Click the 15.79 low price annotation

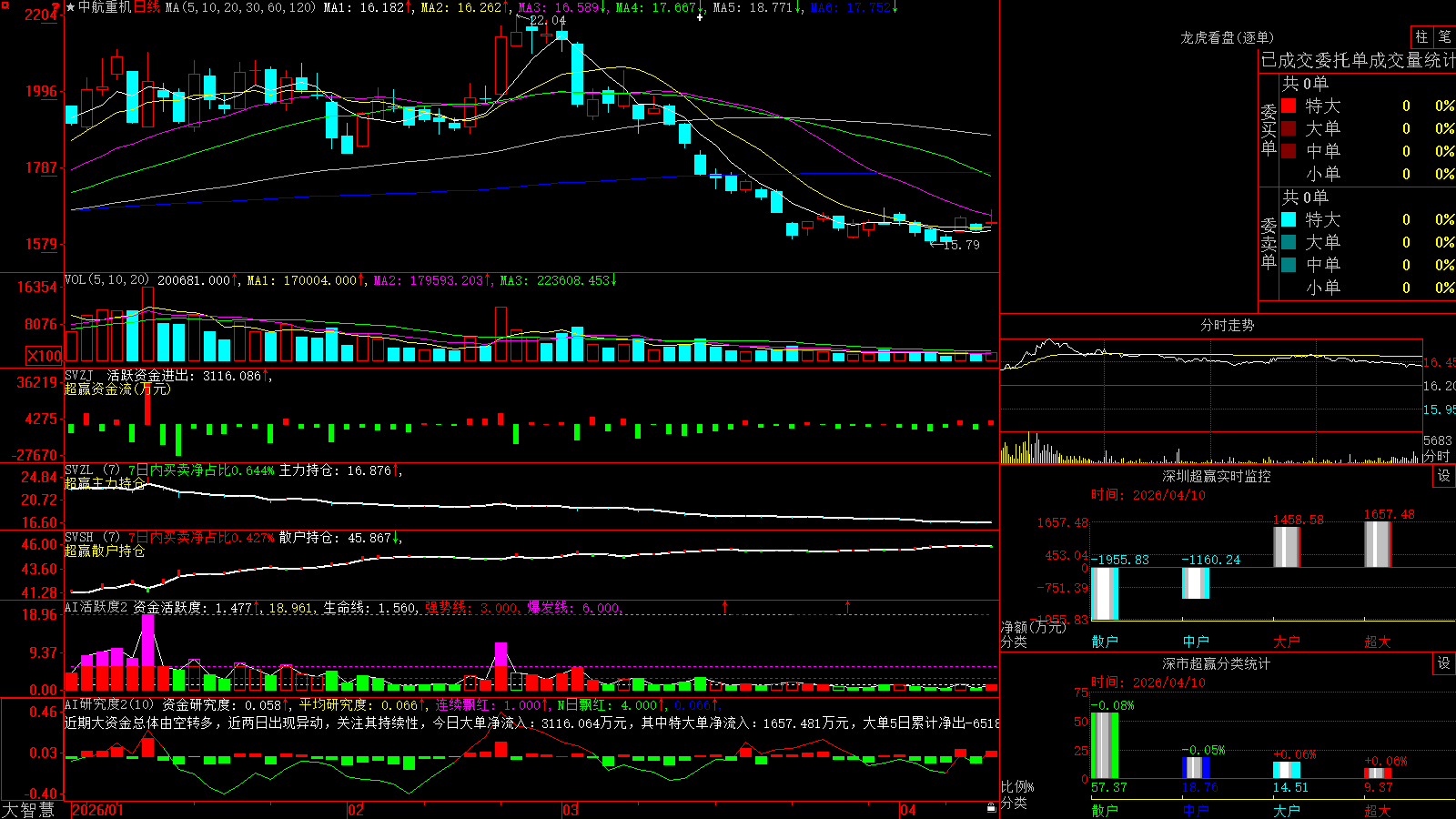point(962,245)
